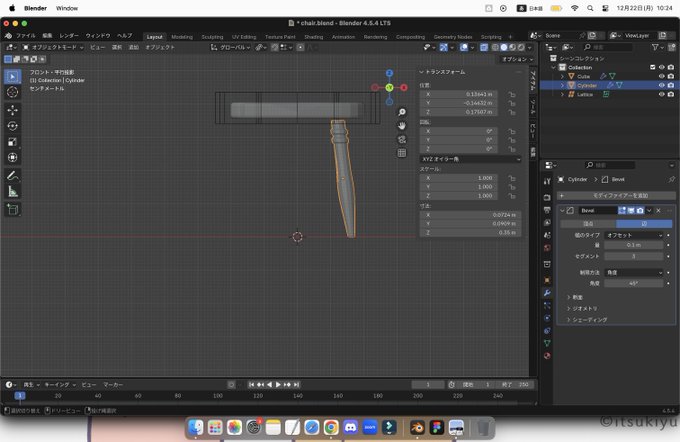
Task: Expand the Cube item in outliner
Action: pos(562,76)
